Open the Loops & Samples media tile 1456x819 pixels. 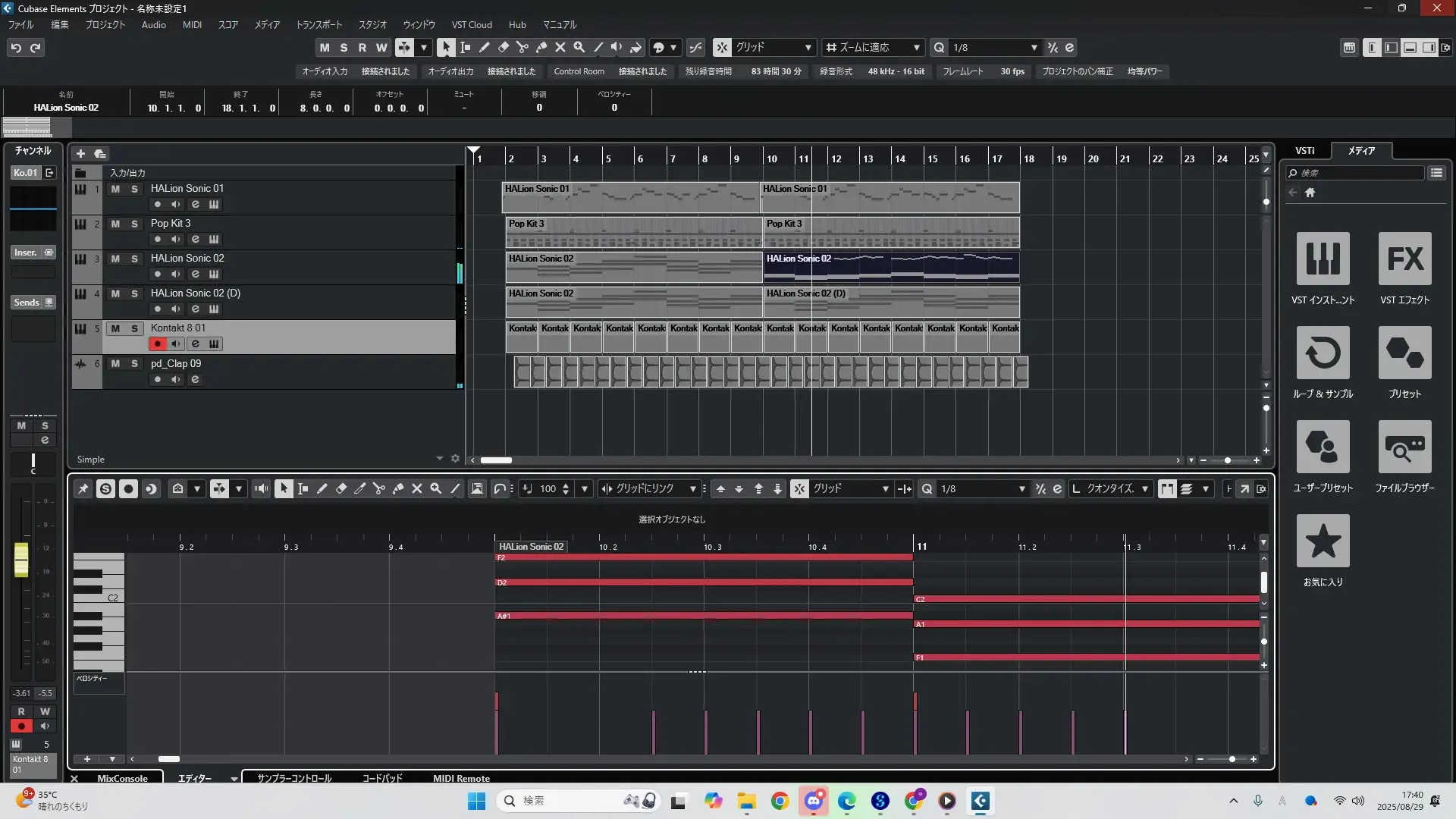coord(1323,353)
